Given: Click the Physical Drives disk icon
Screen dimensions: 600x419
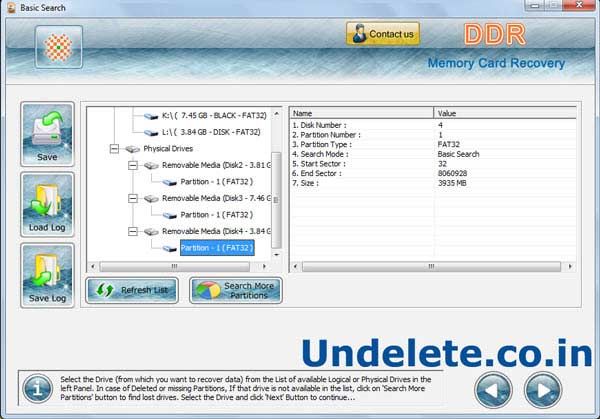Looking at the screenshot, I should (132, 149).
